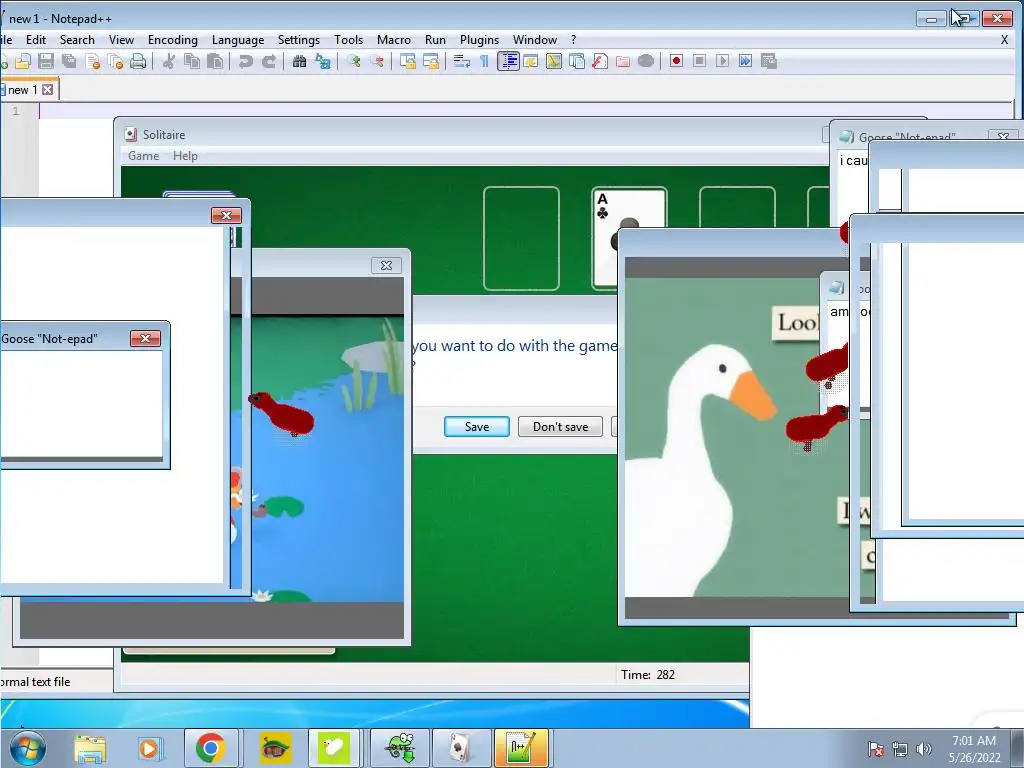Click the clock showing 7:01 AM
This screenshot has width=1024, height=768.
974,741
